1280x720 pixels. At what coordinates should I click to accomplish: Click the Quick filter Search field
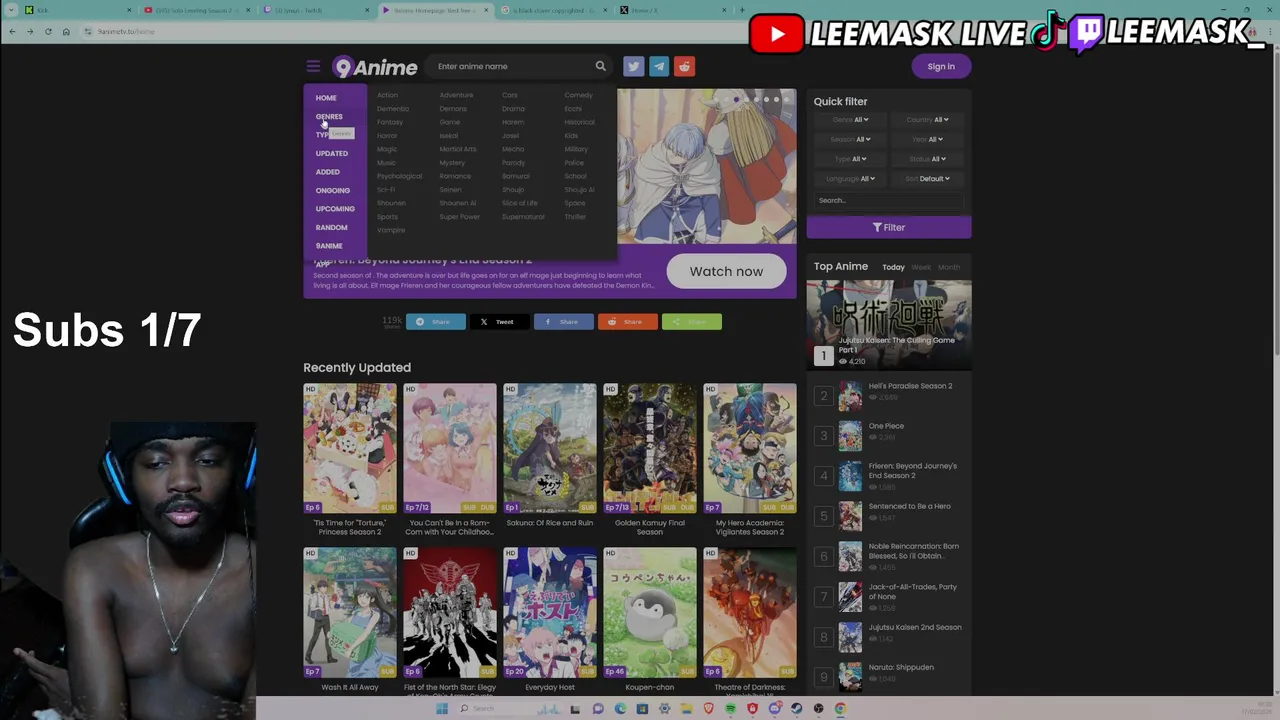click(889, 200)
